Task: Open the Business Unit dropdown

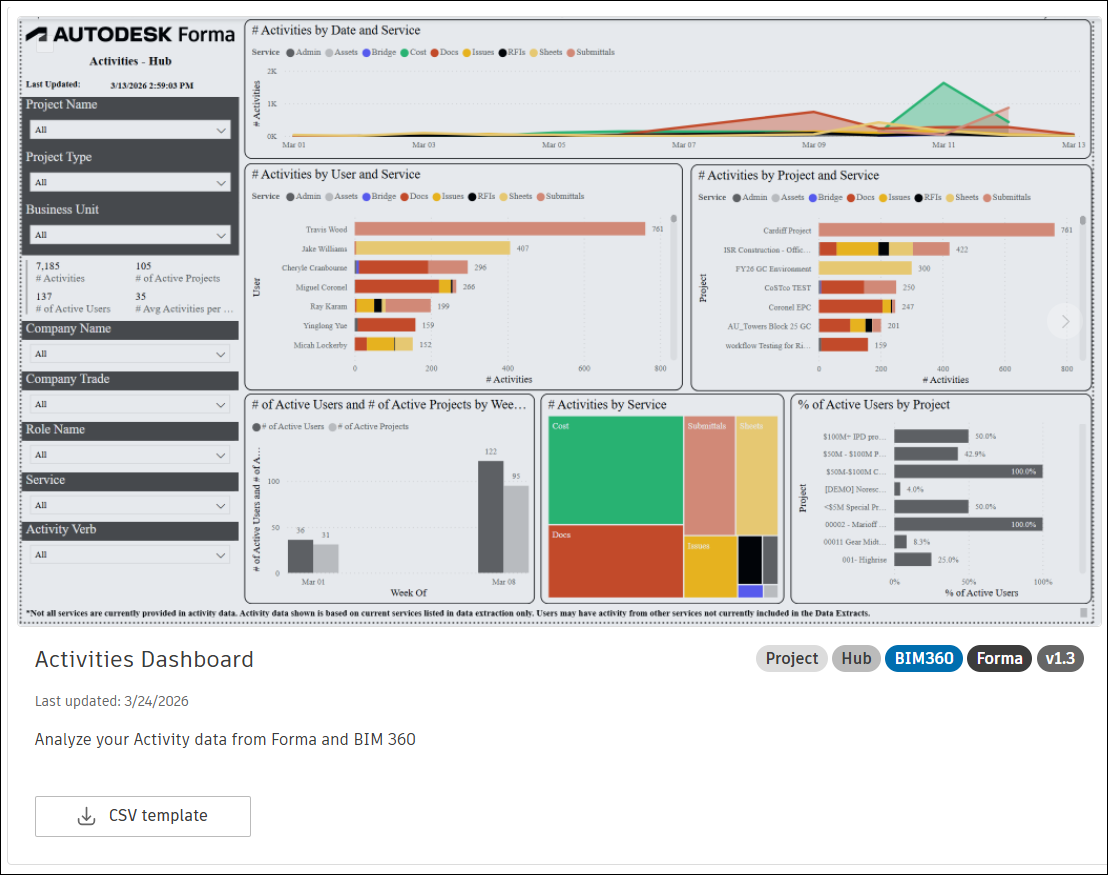Action: 130,235
